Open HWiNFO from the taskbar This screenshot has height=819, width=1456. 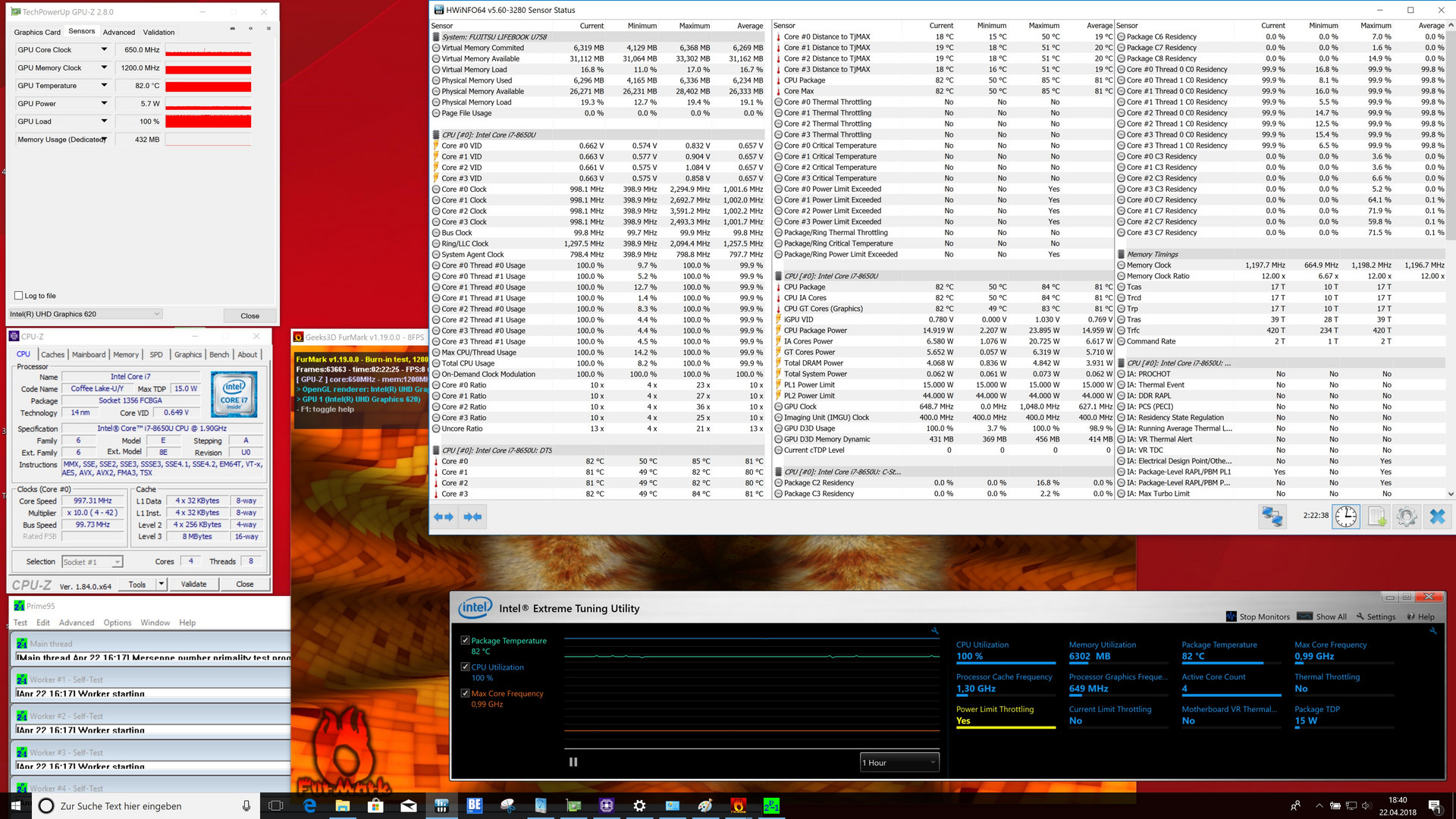441,805
